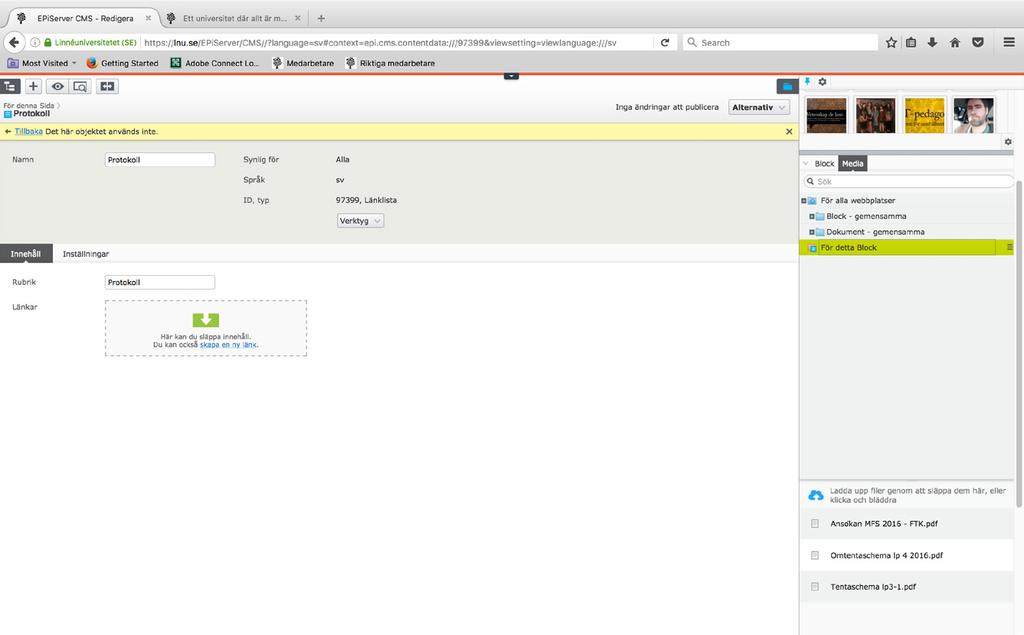Close the yellow notification bar

789,131
